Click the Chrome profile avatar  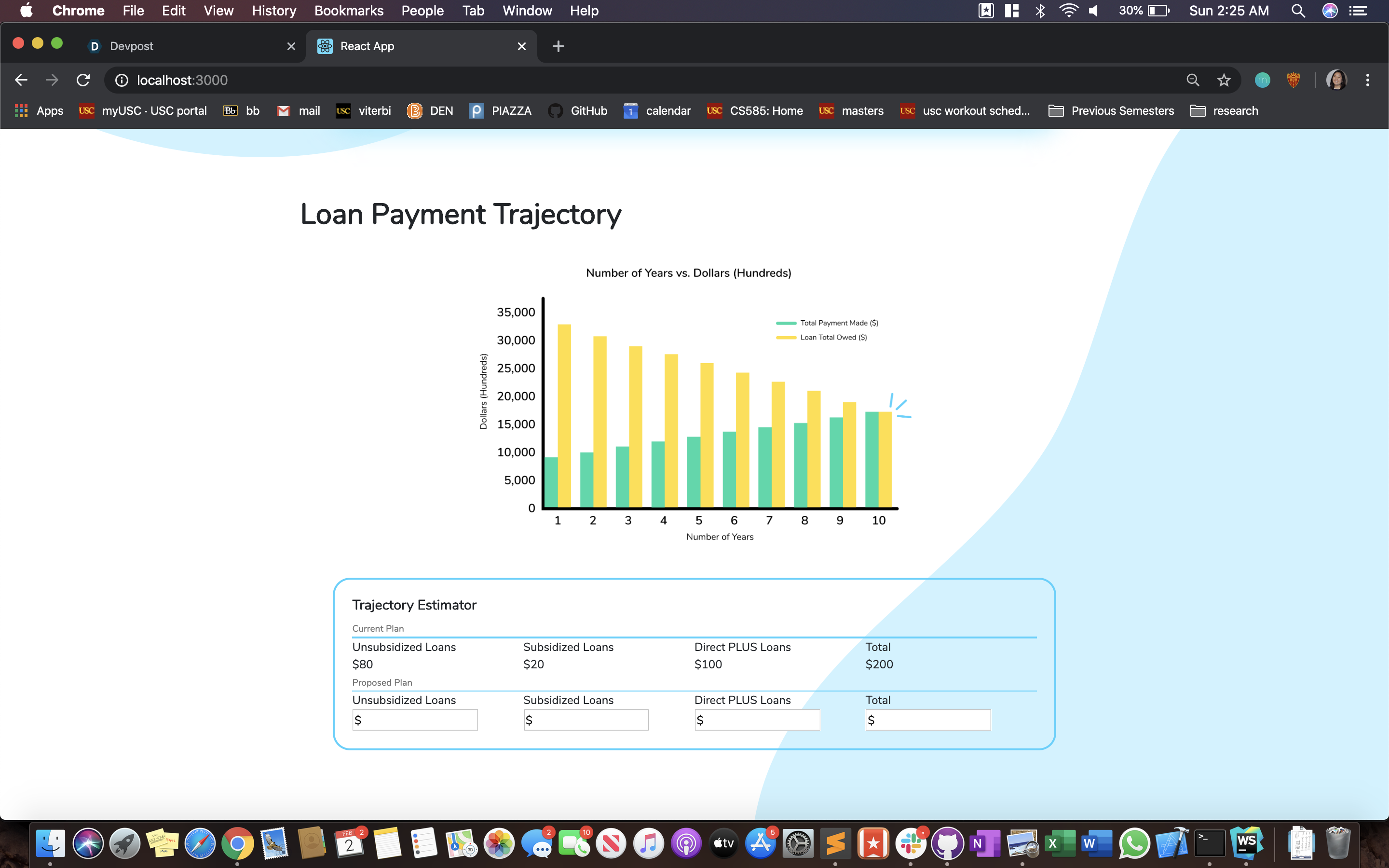click(1336, 80)
